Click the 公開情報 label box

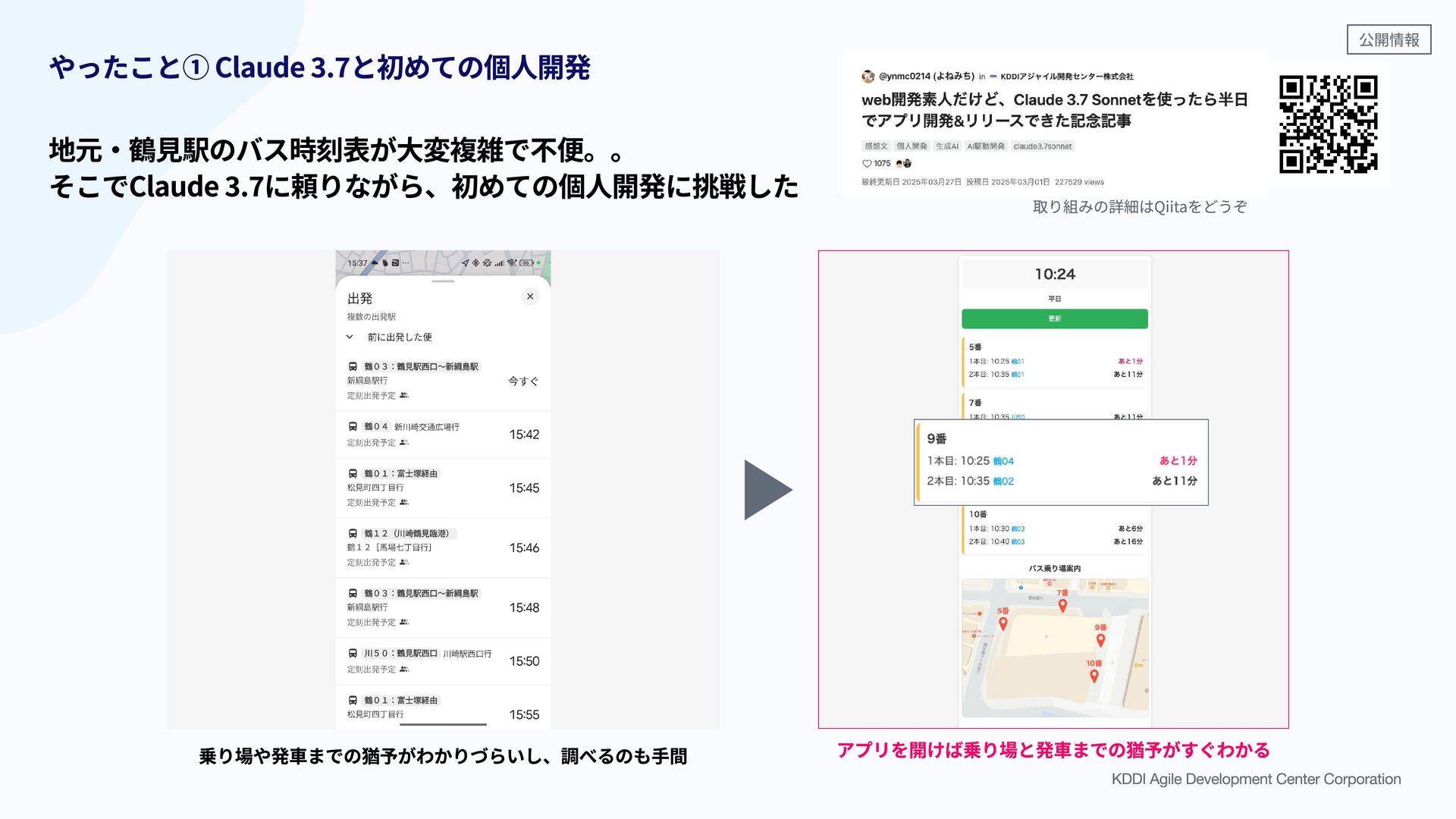(1388, 39)
